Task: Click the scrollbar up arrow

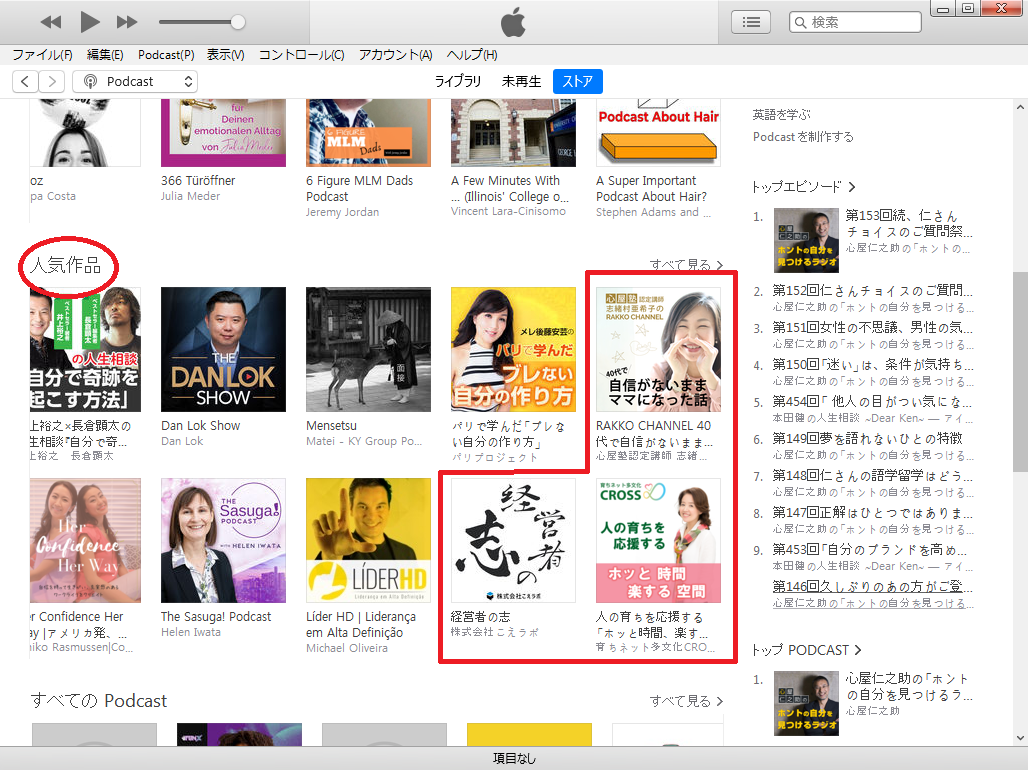Action: point(1020,107)
